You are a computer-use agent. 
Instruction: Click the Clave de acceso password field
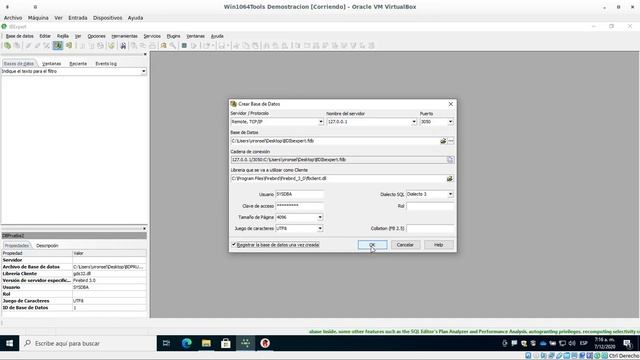[300, 206]
